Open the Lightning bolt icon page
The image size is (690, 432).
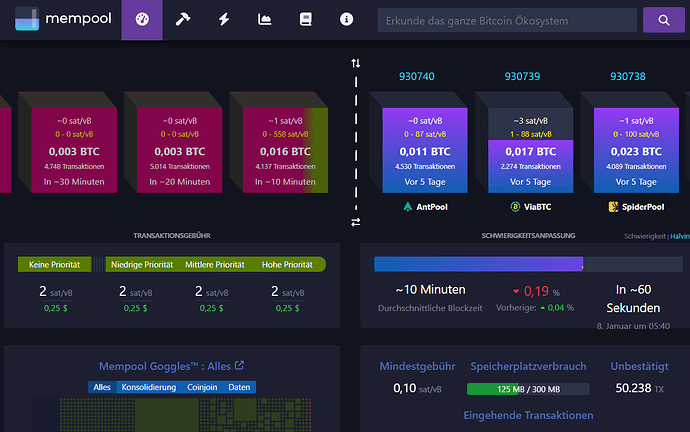pyautogui.click(x=224, y=20)
